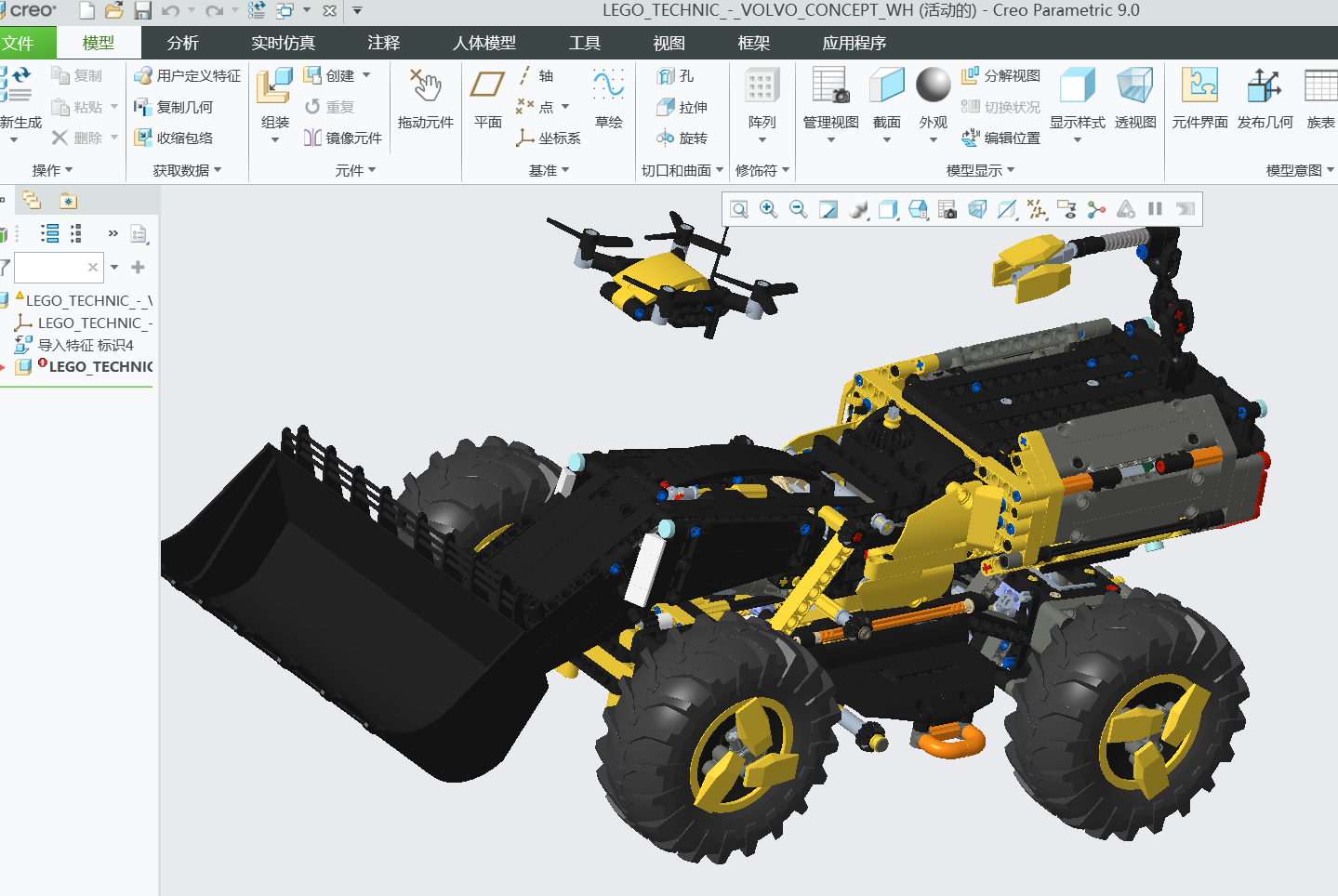Image resolution: width=1338 pixels, height=896 pixels.
Task: Switch to 实时仿真 tab
Action: (x=283, y=43)
